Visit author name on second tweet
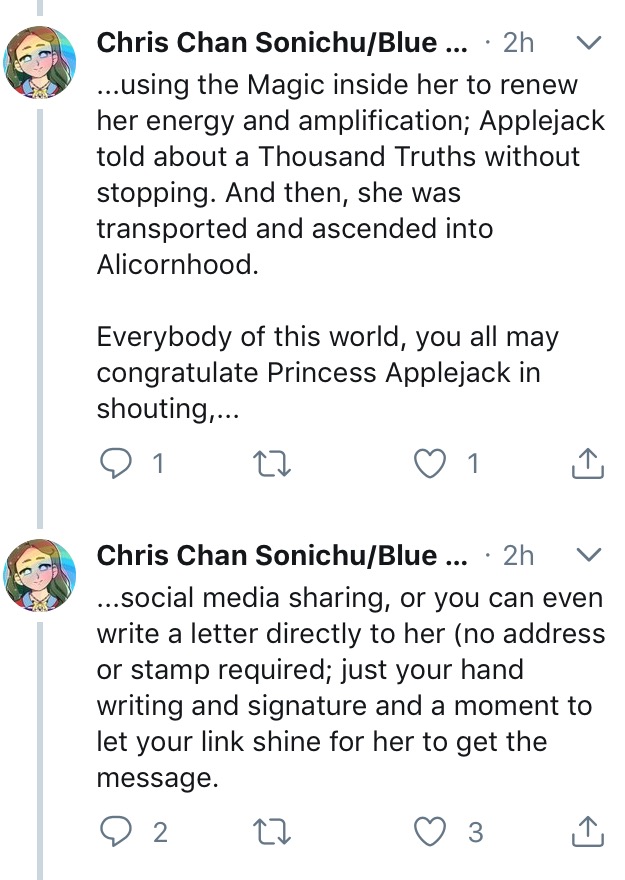Screen dimensions: 625x880 click(x=282, y=556)
